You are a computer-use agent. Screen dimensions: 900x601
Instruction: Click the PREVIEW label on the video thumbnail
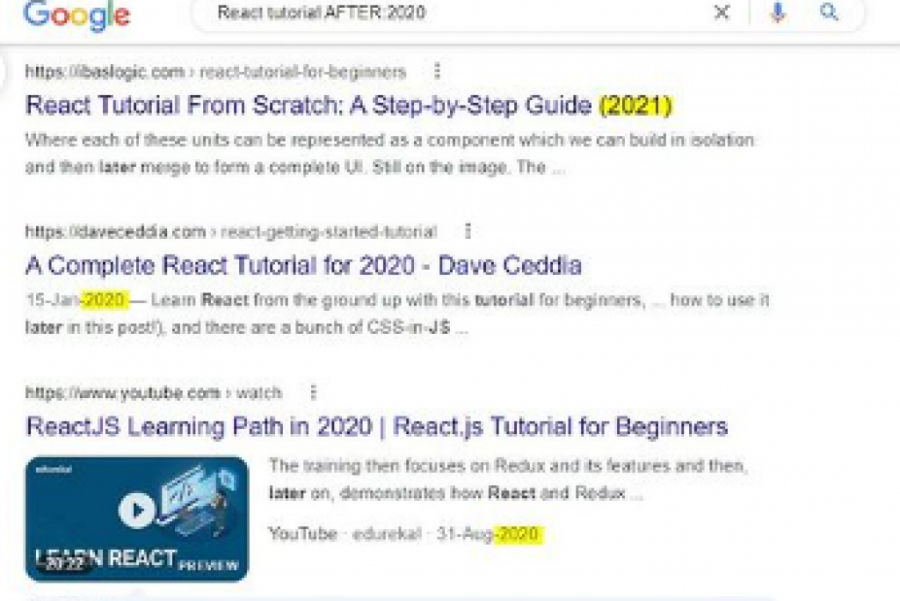point(208,565)
